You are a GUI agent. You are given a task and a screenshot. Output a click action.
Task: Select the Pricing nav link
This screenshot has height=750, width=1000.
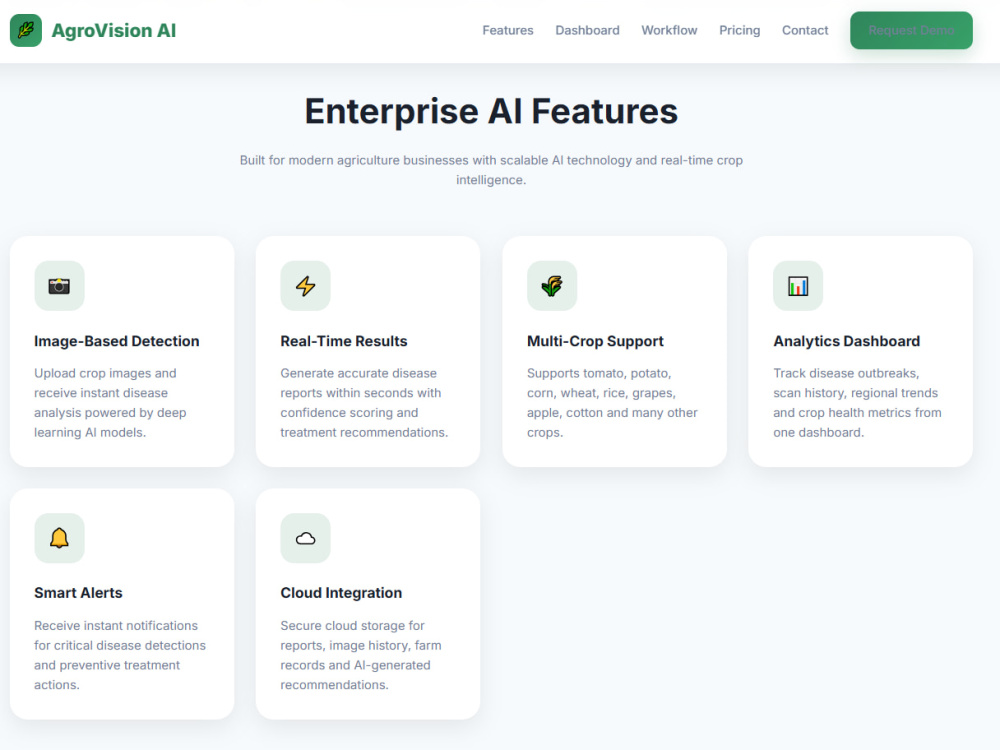pyautogui.click(x=739, y=30)
